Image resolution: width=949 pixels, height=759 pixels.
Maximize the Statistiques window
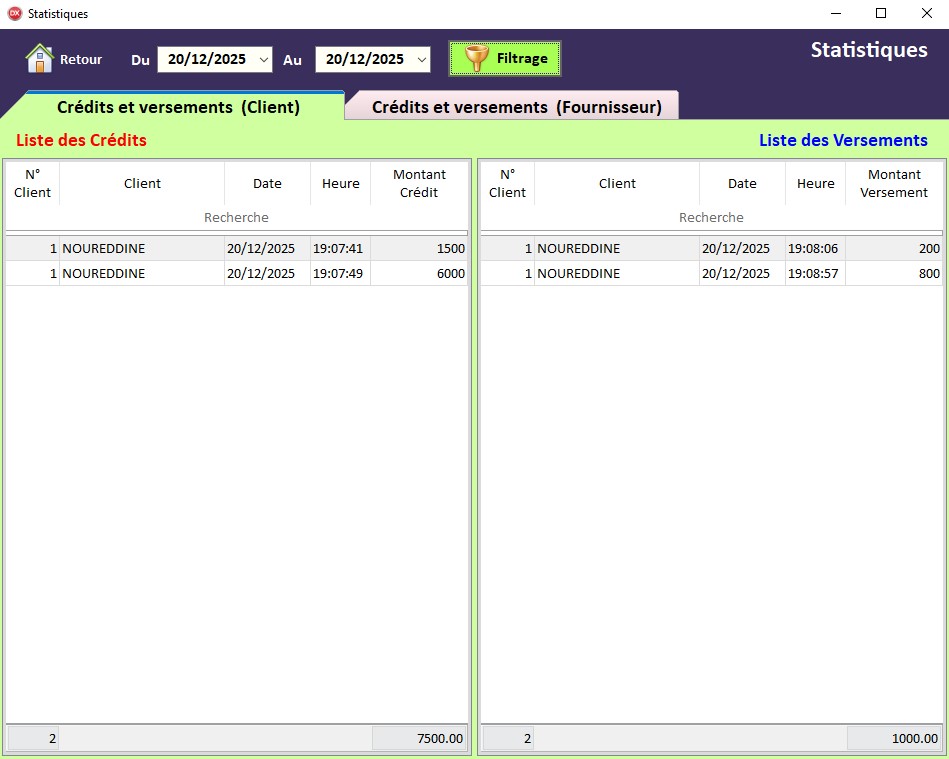(x=881, y=14)
